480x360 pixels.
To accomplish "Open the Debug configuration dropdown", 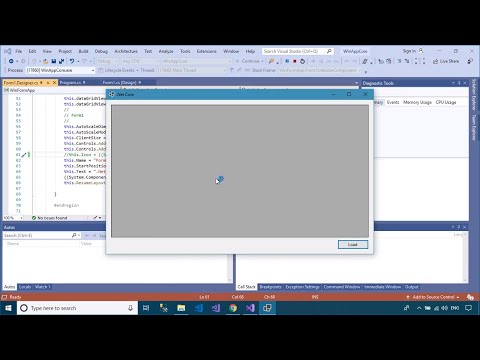I will [107, 61].
